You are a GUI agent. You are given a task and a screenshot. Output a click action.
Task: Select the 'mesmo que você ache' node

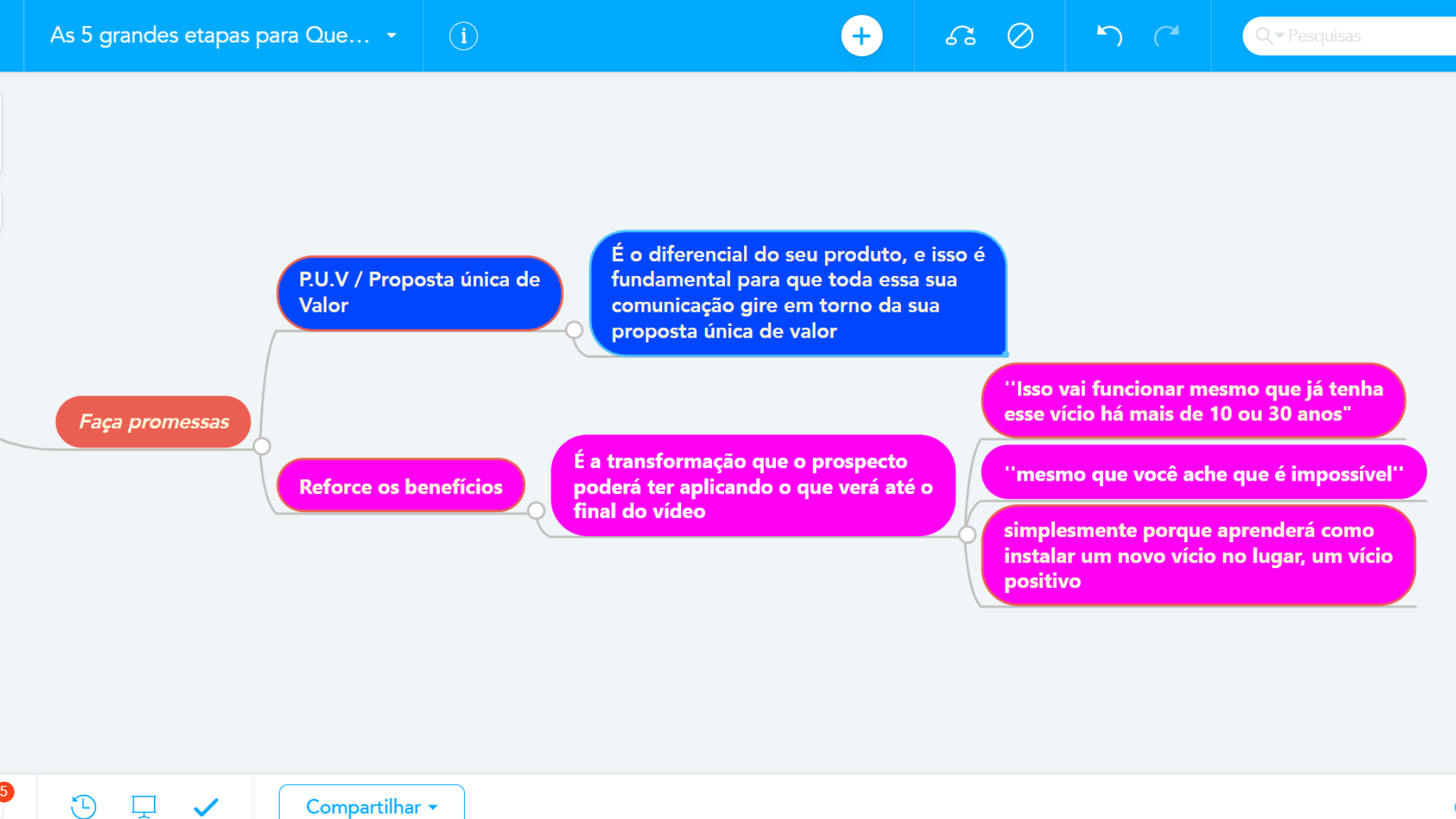[x=1203, y=474]
